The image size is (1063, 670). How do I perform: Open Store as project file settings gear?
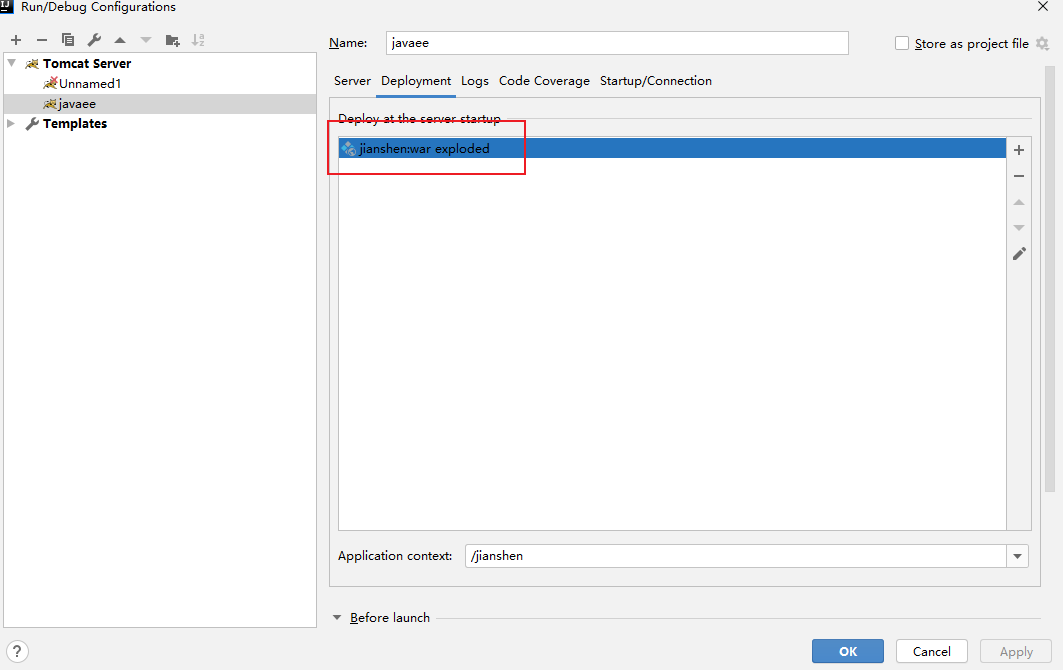point(1043,43)
